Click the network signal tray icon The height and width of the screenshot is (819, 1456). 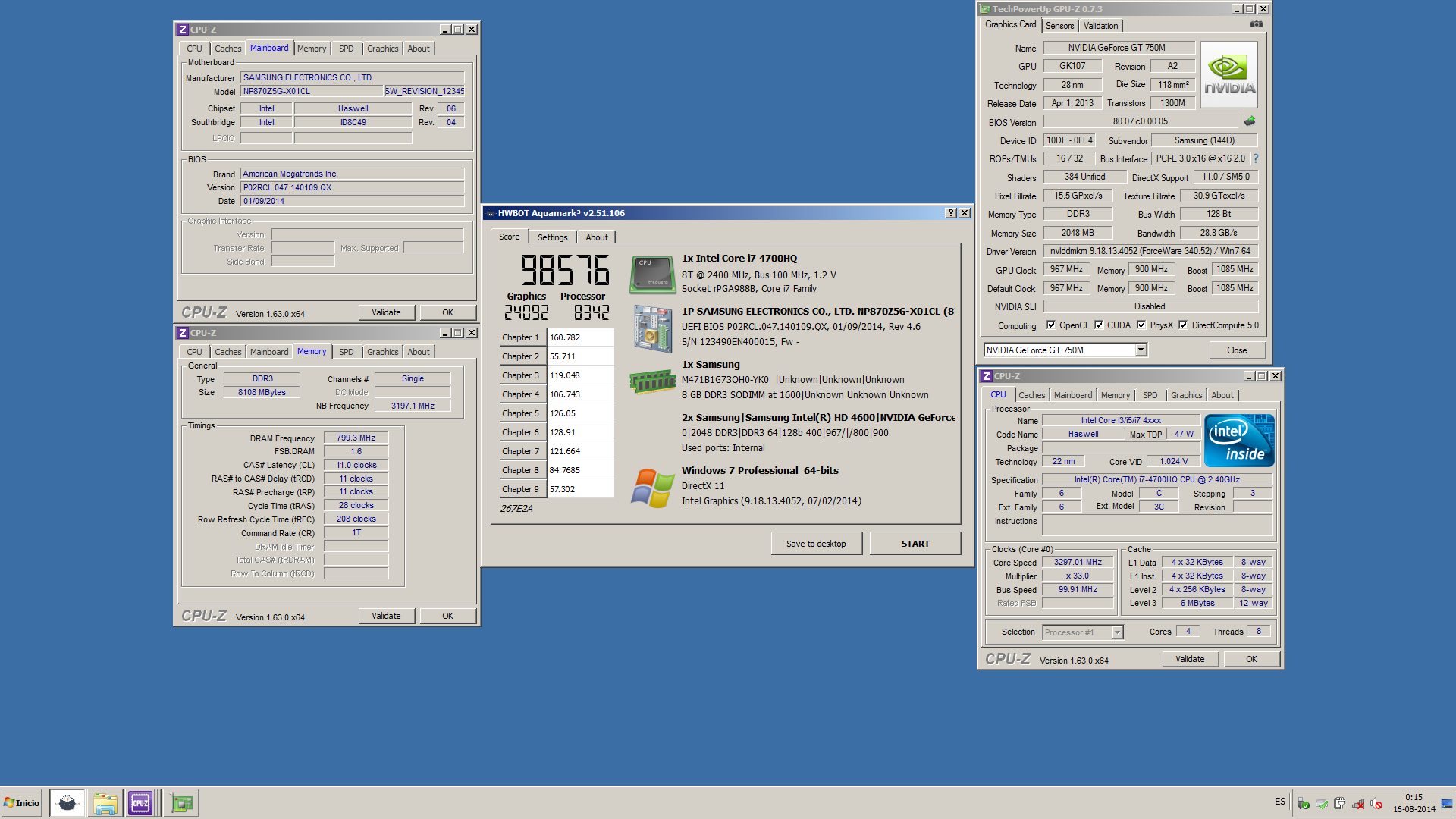point(1358,803)
